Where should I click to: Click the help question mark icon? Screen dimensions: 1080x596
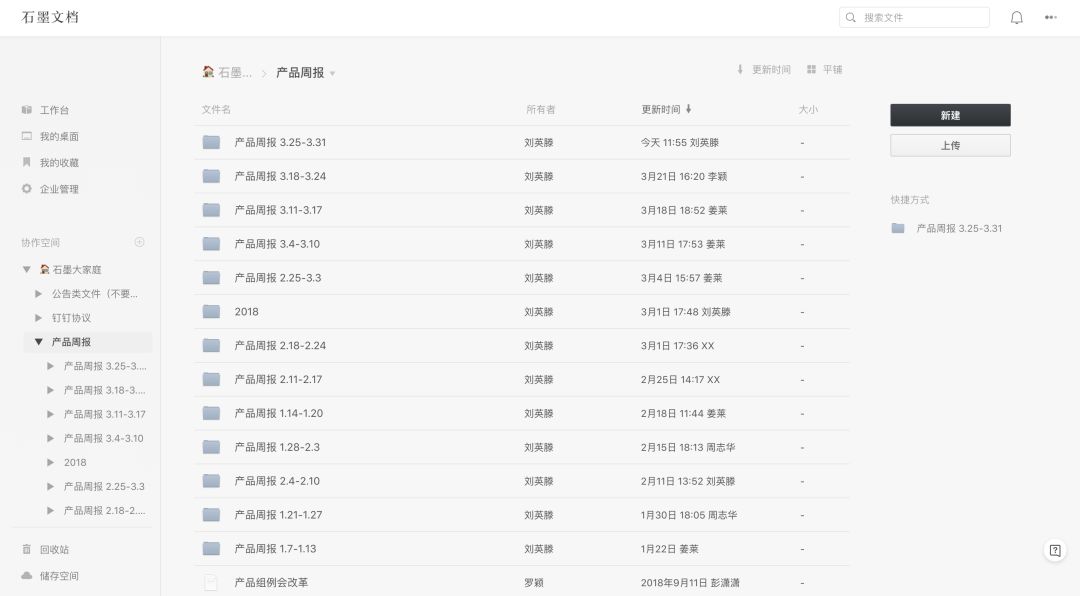point(1055,550)
